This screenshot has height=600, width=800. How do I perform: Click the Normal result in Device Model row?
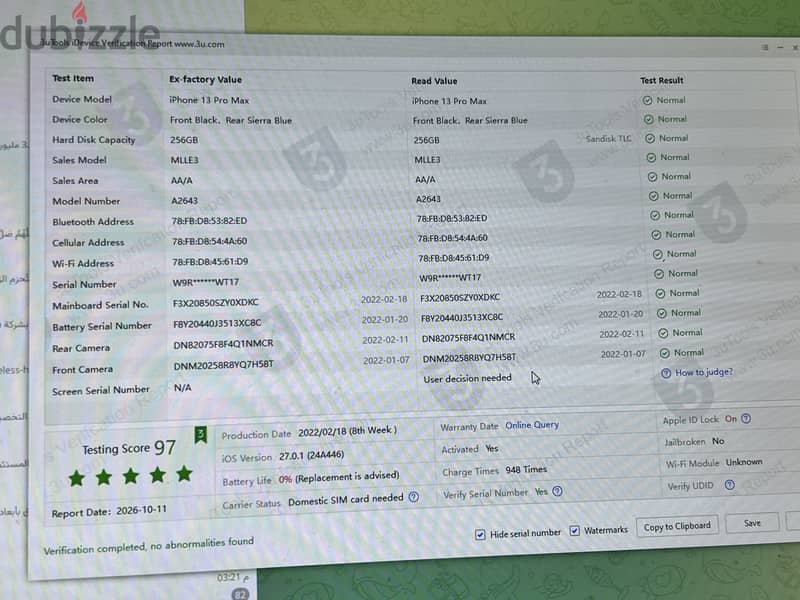[x=670, y=101]
